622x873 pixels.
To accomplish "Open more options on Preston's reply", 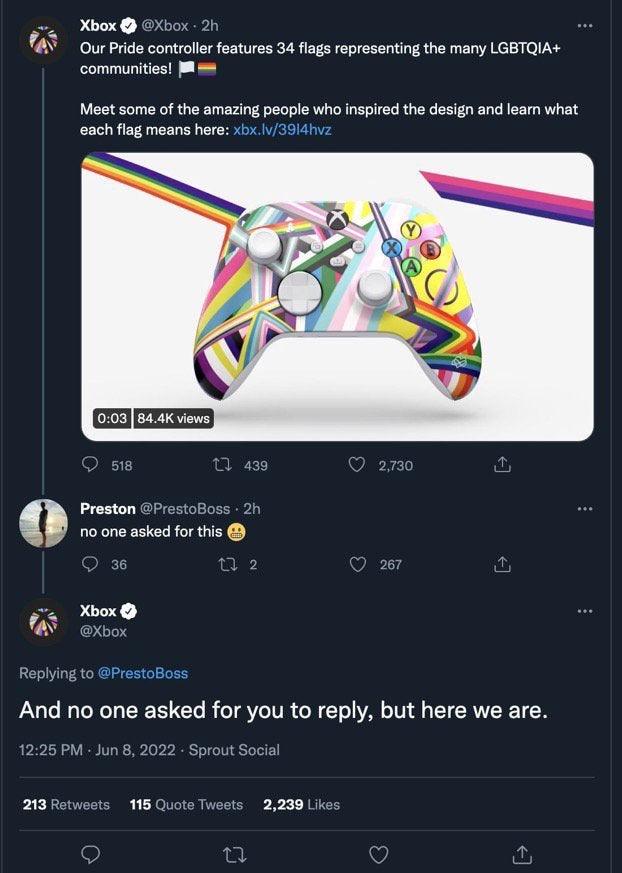I will pos(585,508).
